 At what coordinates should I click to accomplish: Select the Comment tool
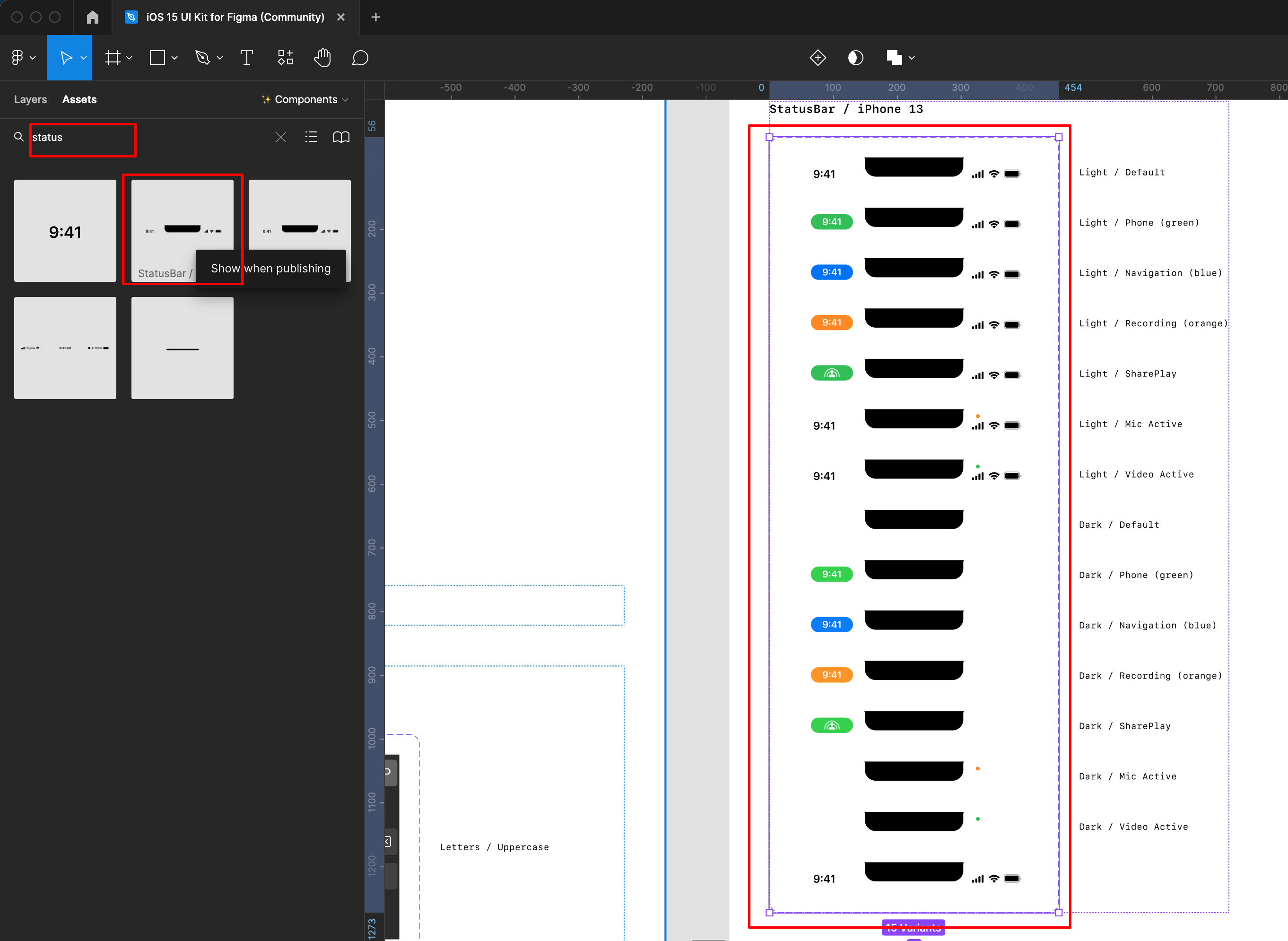click(x=360, y=58)
